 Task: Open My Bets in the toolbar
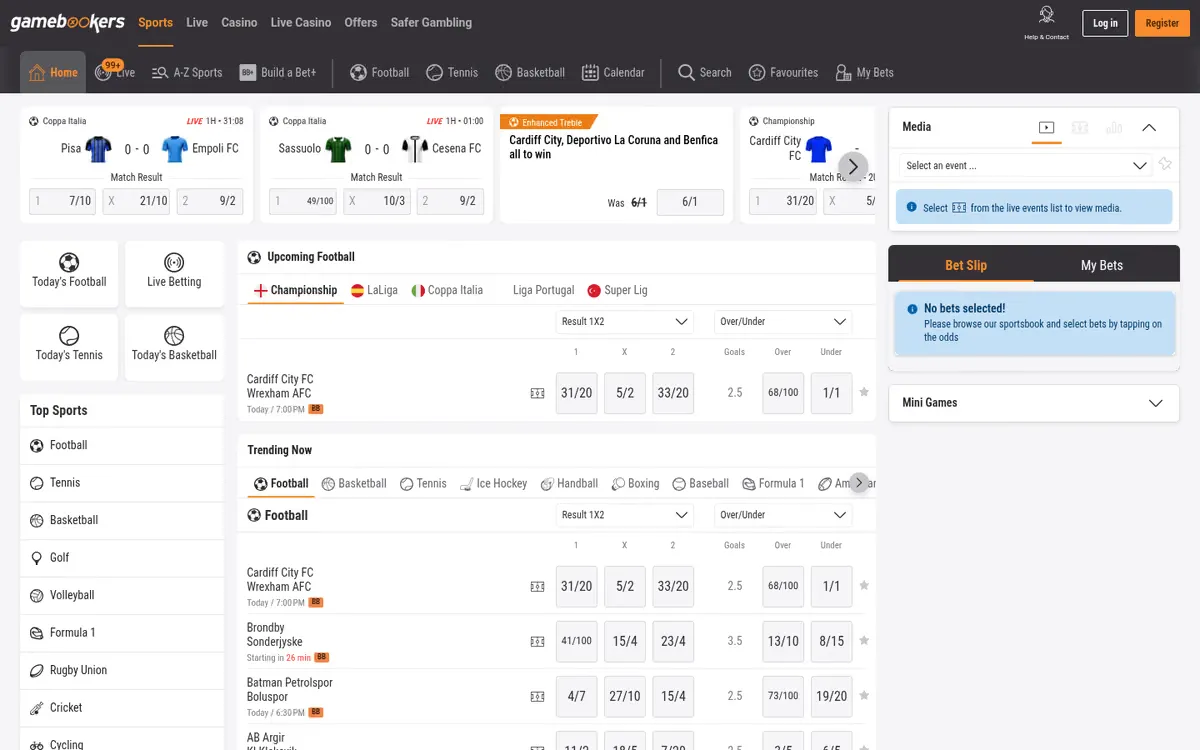[865, 72]
